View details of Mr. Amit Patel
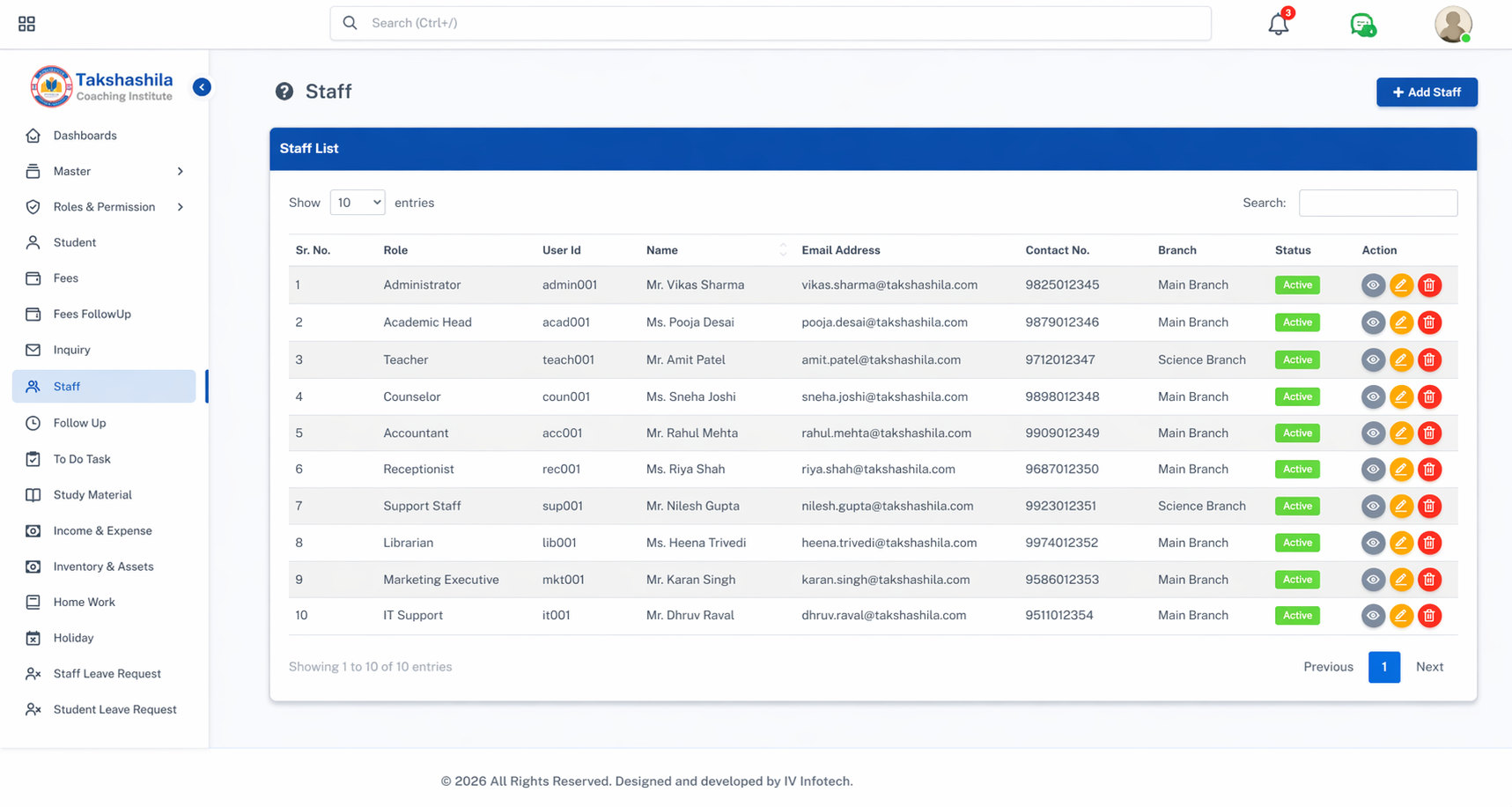 coord(1373,359)
